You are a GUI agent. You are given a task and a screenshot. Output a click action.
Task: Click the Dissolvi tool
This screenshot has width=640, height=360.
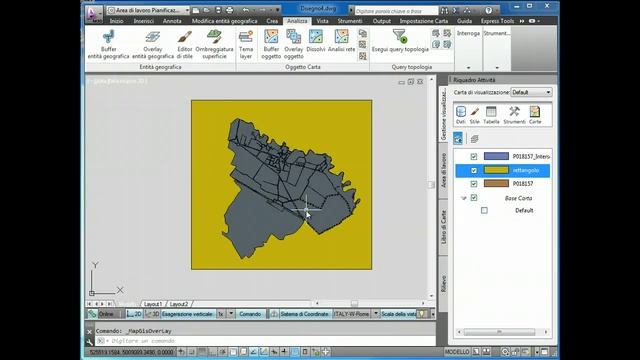pyautogui.click(x=316, y=40)
